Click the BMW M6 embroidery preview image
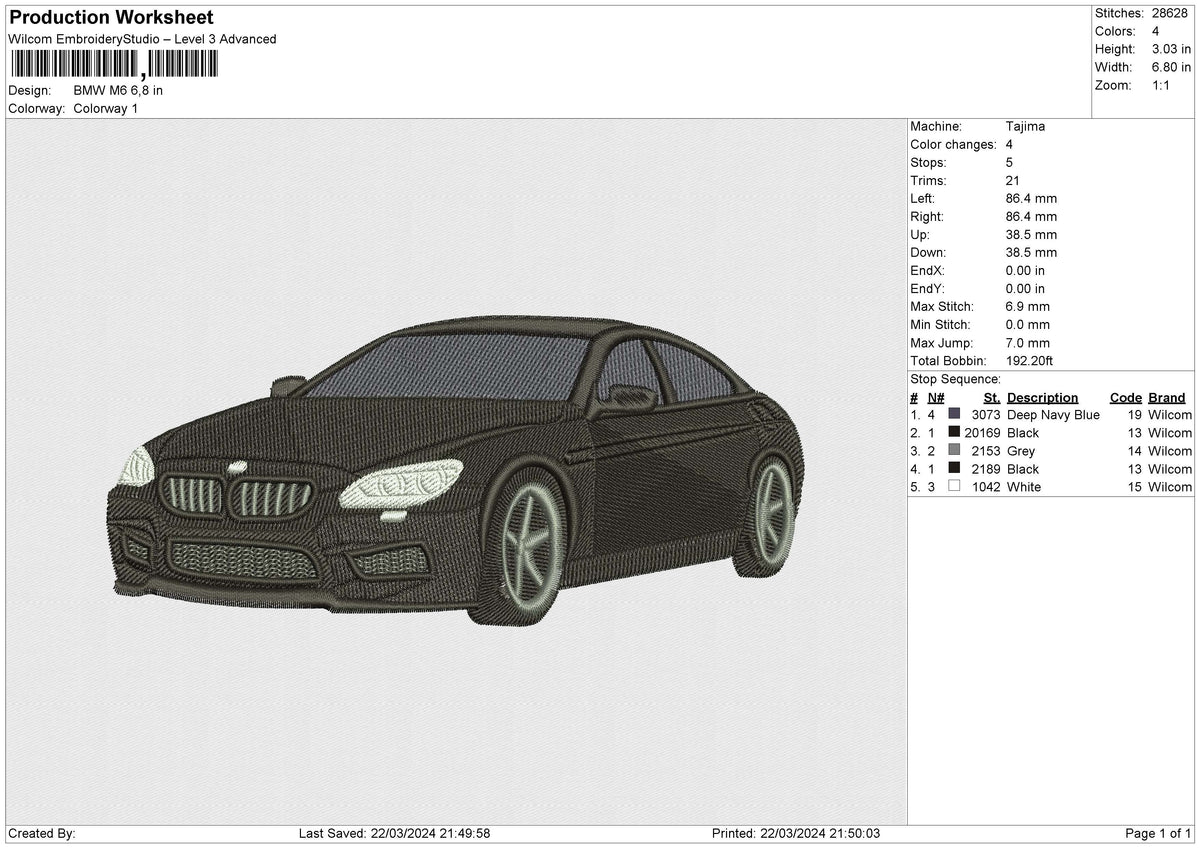 457,470
